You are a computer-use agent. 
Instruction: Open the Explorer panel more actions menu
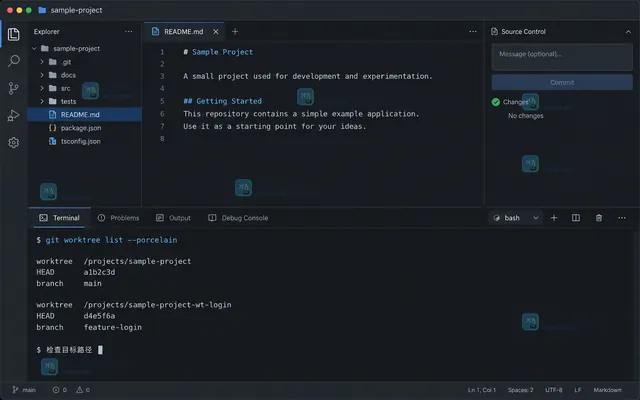pyautogui.click(x=129, y=31)
